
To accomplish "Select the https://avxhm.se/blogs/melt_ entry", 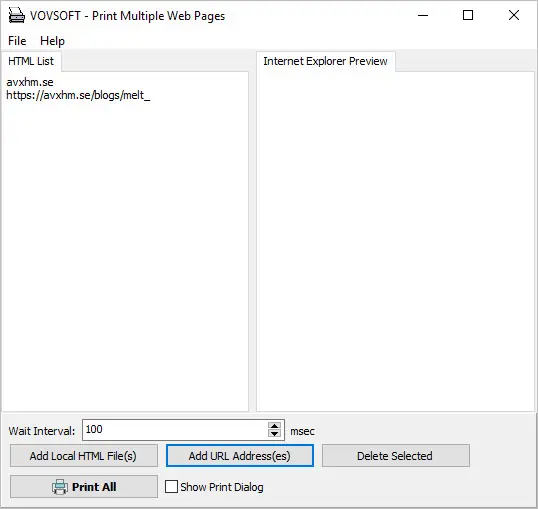I will [x=78, y=95].
